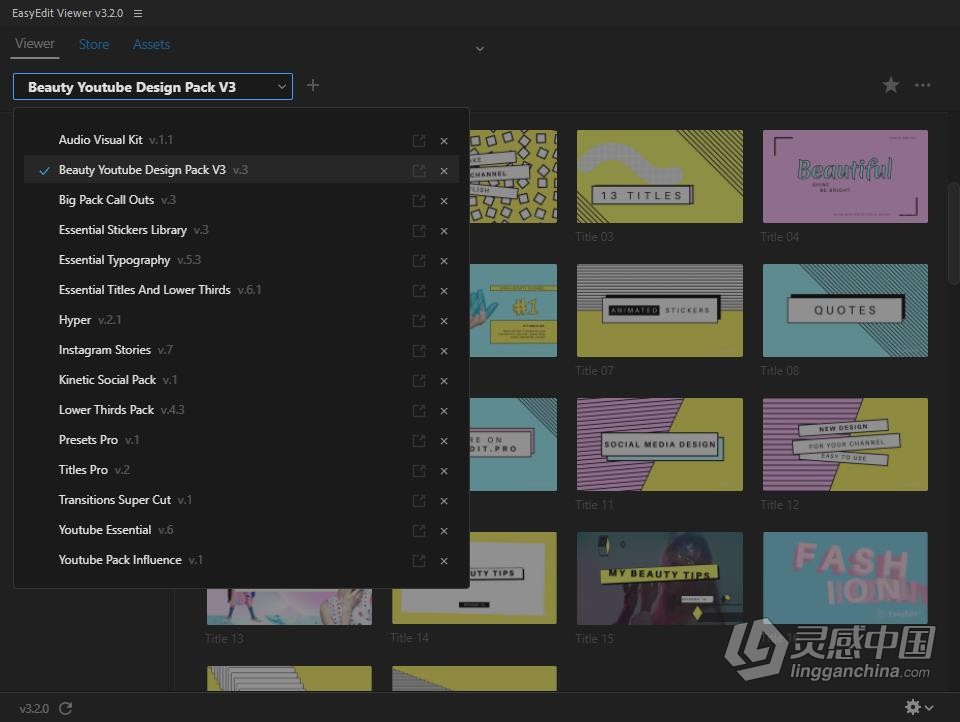The height and width of the screenshot is (722, 960).
Task: Remove Kinetic Social Pack using X
Action: [x=444, y=381]
